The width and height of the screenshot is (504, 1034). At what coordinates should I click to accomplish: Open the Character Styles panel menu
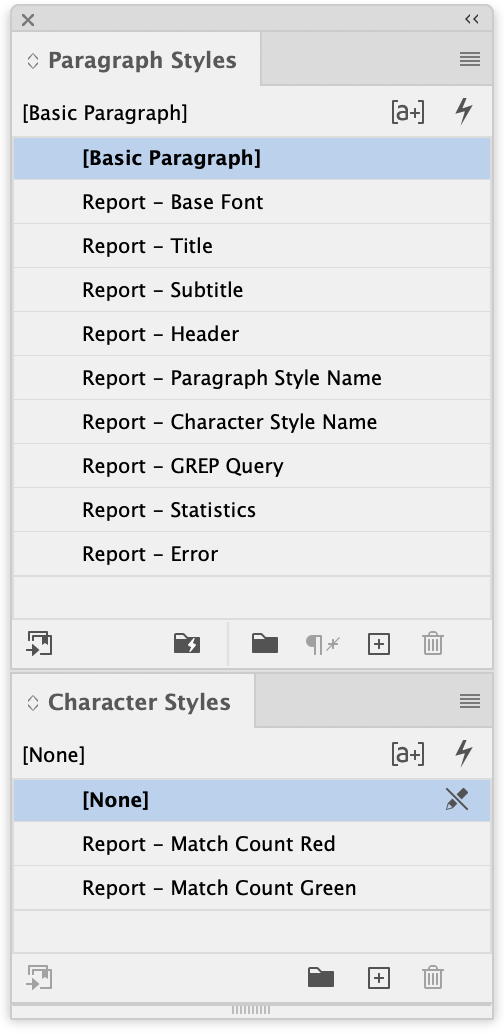470,701
